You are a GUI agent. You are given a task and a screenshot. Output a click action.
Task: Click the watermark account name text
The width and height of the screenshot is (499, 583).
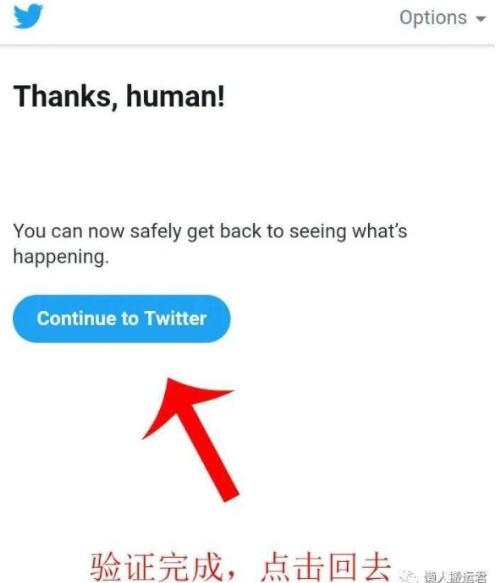tap(455, 576)
